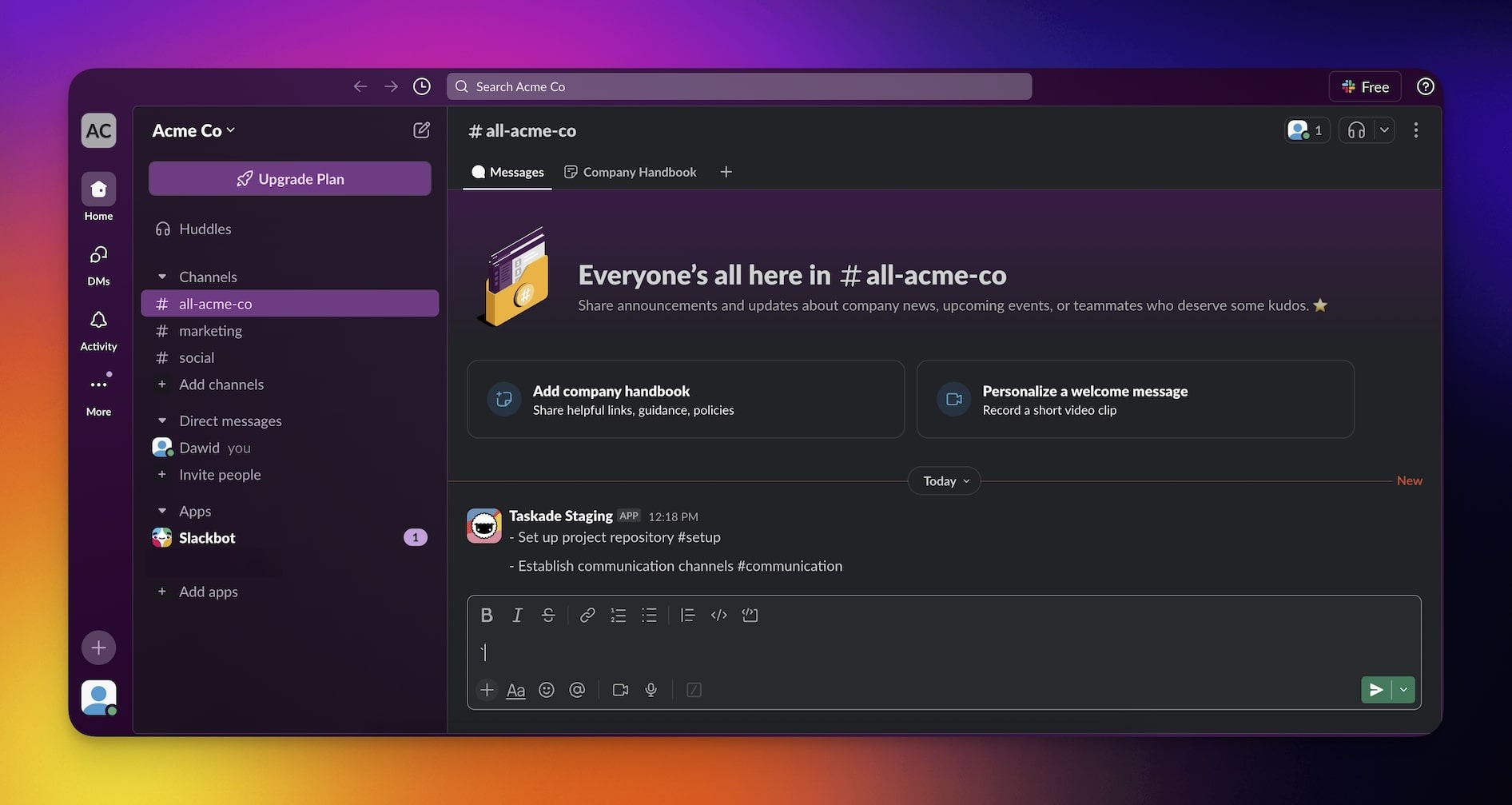1512x805 pixels.
Task: Click the mention someone @ icon
Action: click(x=577, y=690)
